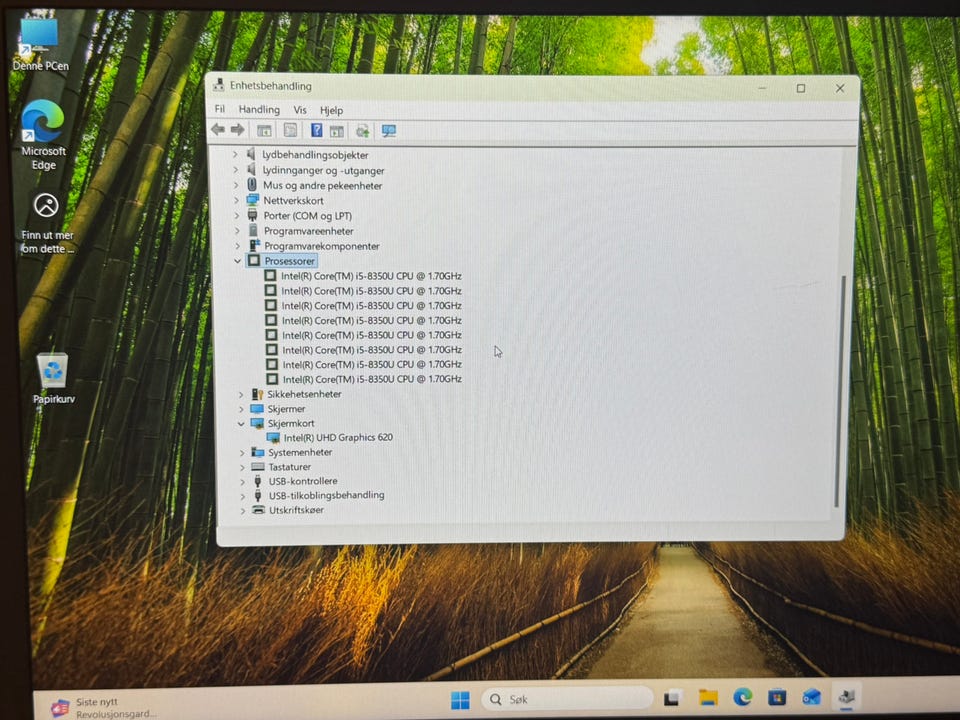This screenshot has height=720, width=960.
Task: Open the Hjelp menu
Action: [331, 110]
